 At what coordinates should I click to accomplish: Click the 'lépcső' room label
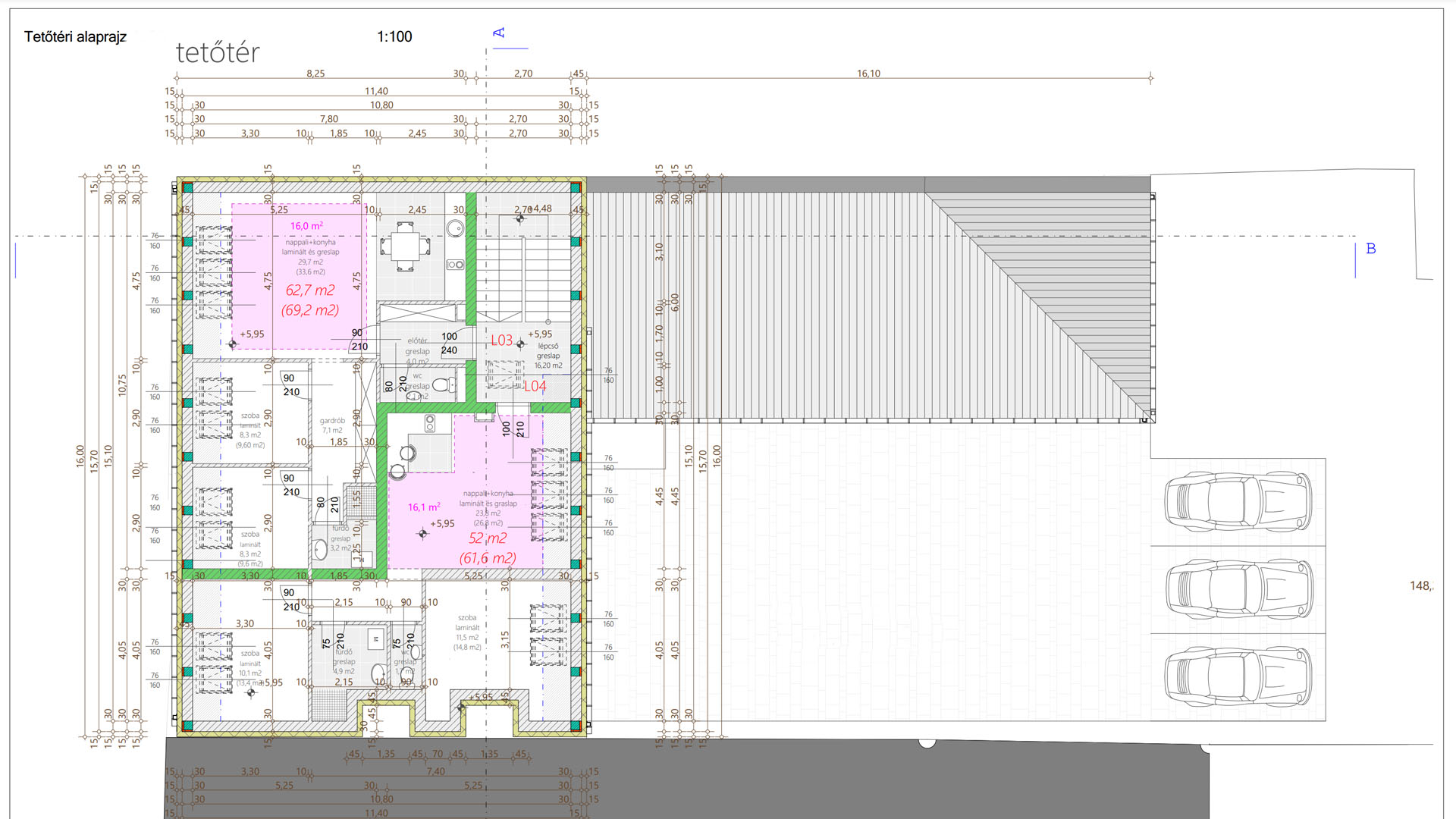[x=548, y=346]
